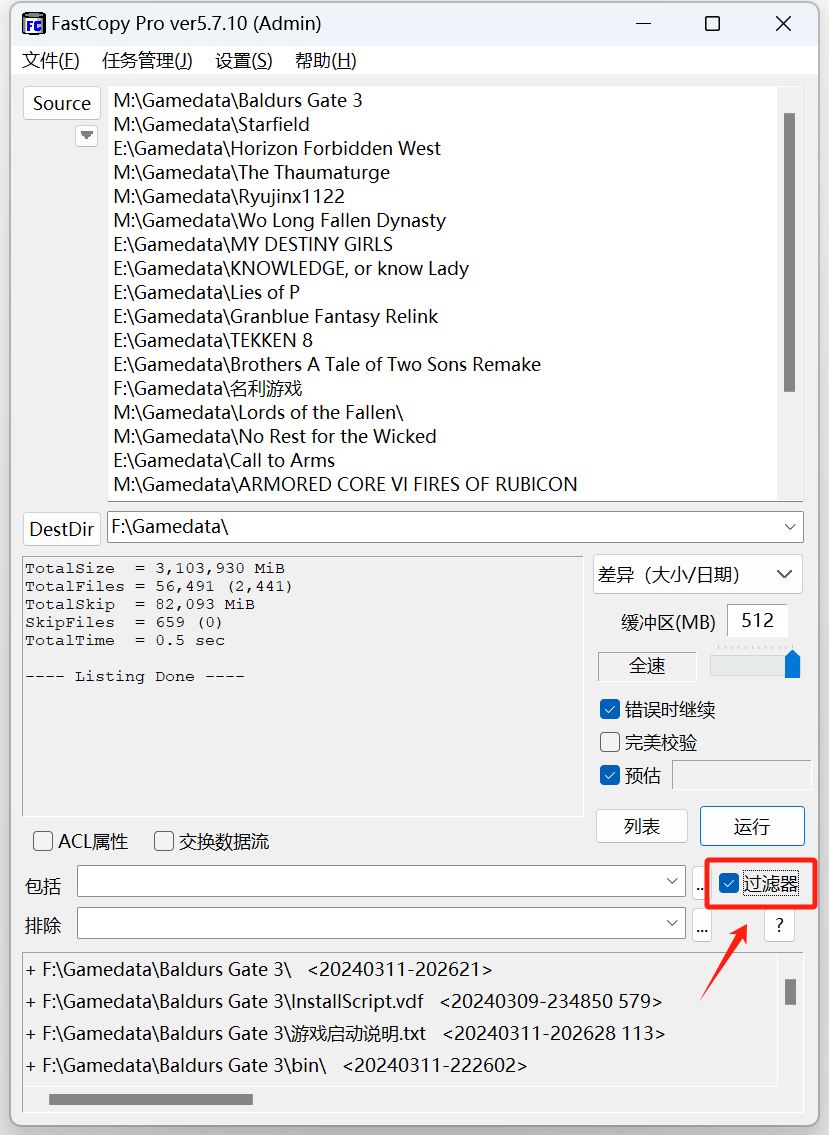Screen dimensions: 829x1135
Task: Click the FastCopy app icon in title bar
Action: (33, 24)
